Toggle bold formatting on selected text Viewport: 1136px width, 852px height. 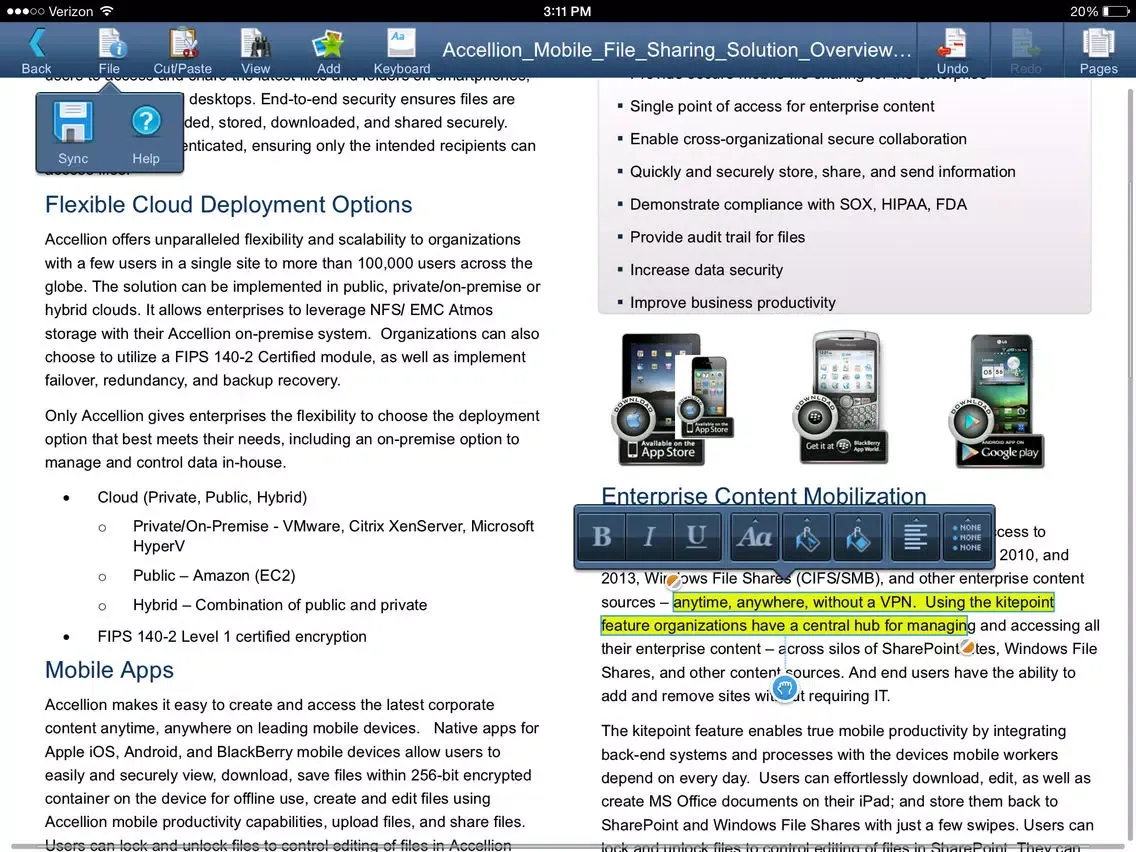tap(600, 537)
